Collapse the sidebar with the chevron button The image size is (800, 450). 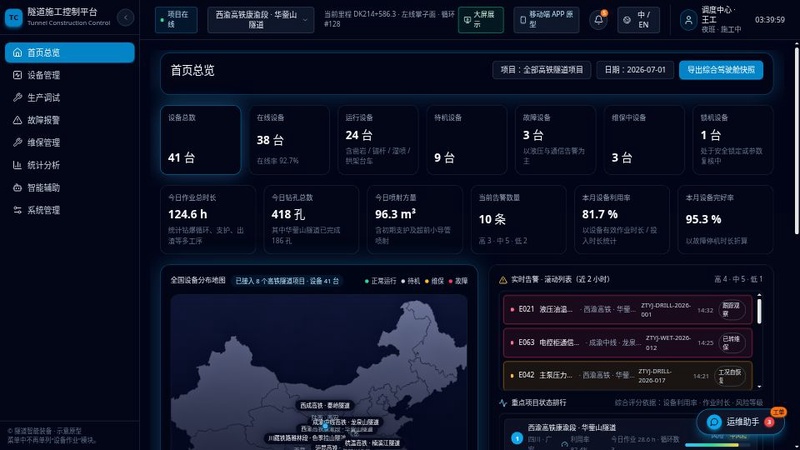click(x=125, y=18)
